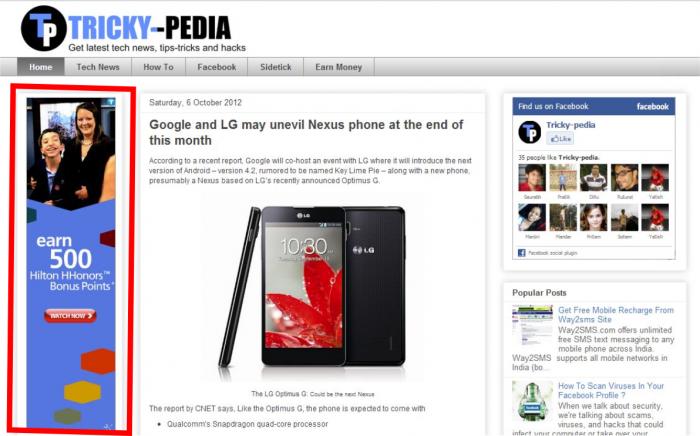Select the Sidetick menu item

275,67
